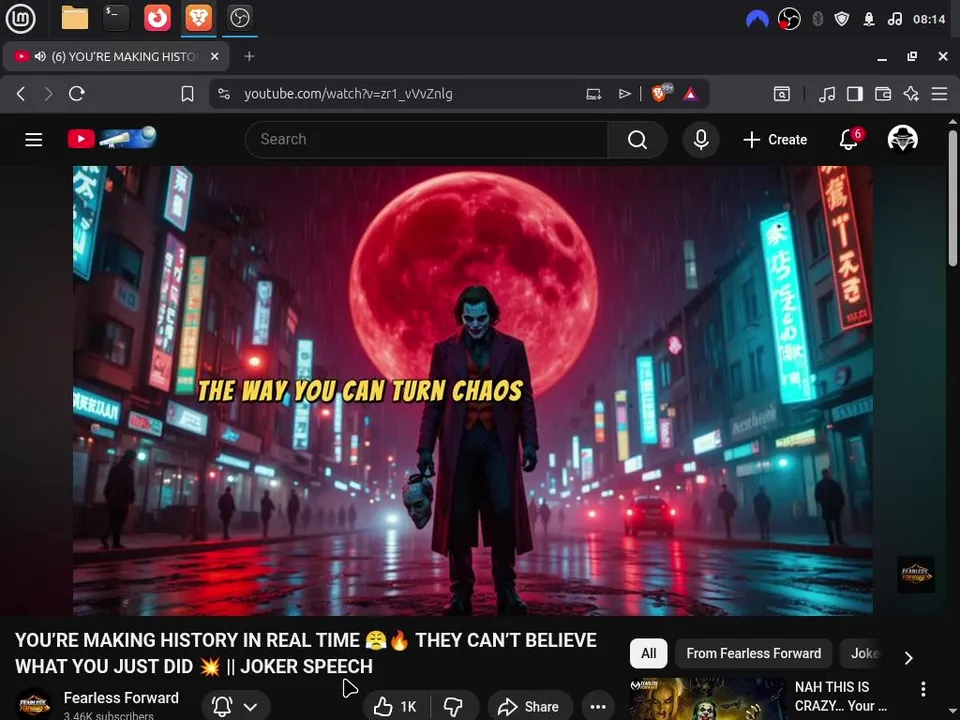The image size is (960, 720).
Task: Dislike this video
Action: tap(454, 707)
